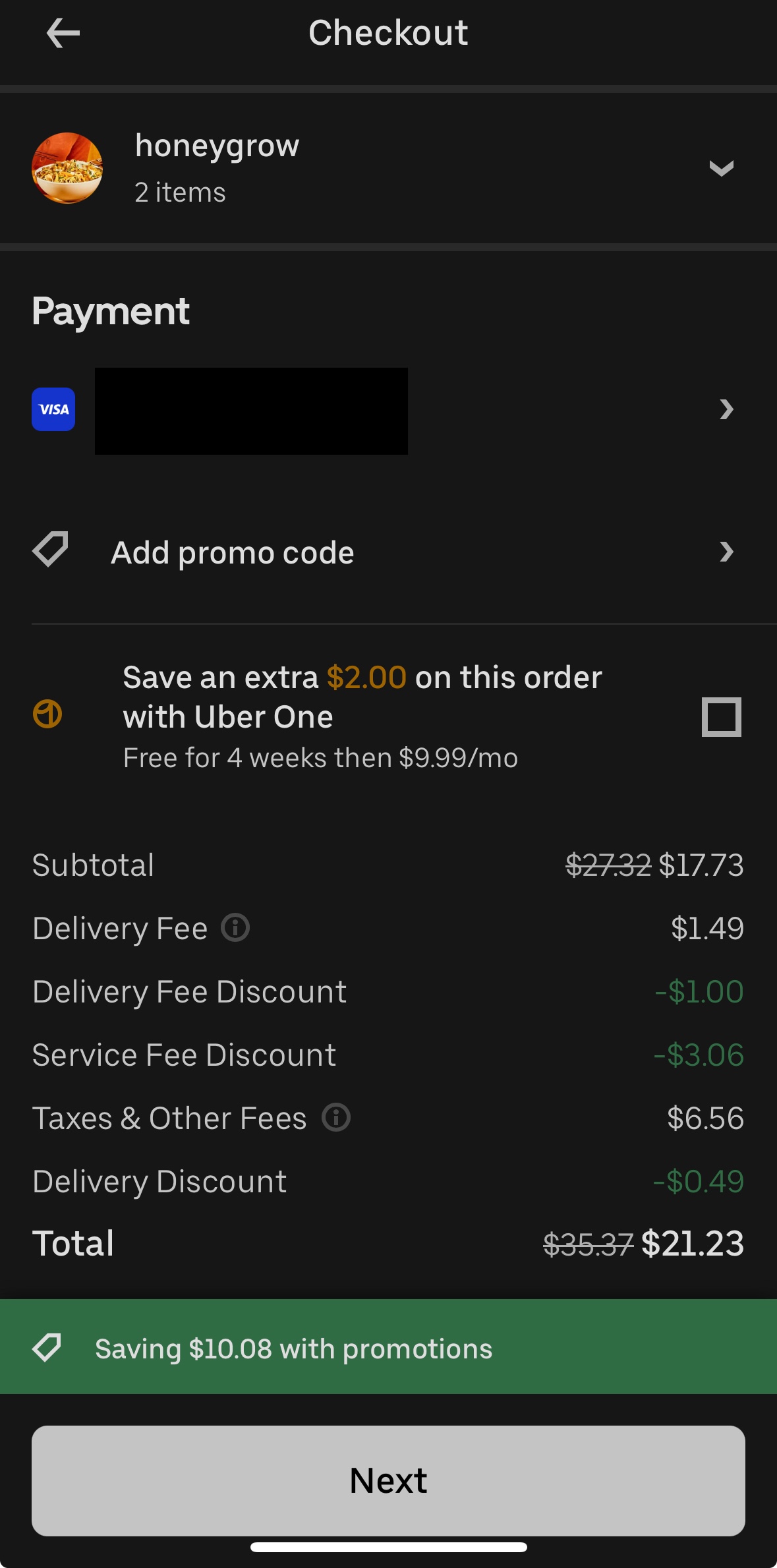Image resolution: width=777 pixels, height=1568 pixels.
Task: Tap the redacted payment card details
Action: [251, 411]
